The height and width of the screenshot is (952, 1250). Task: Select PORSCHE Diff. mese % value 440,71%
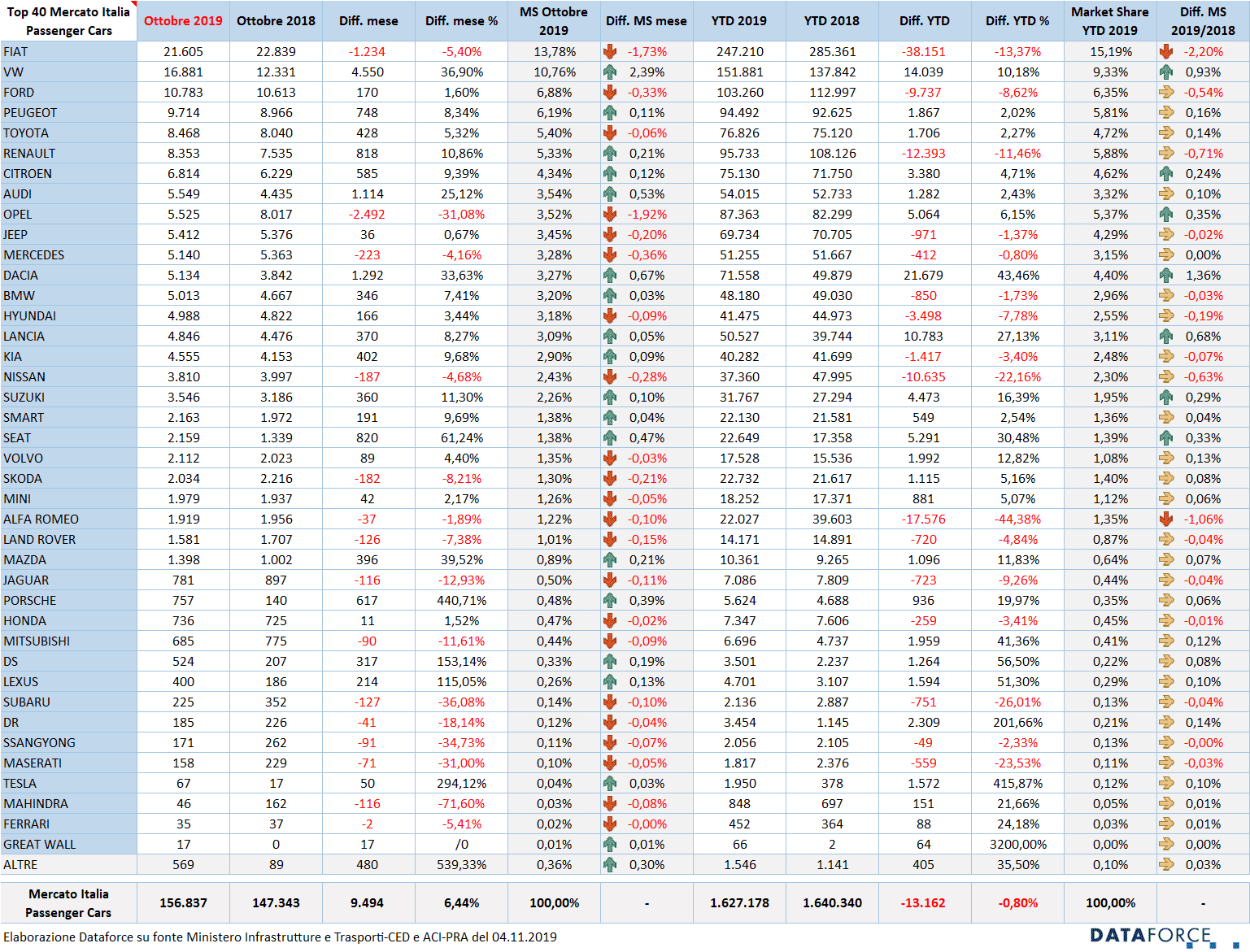pyautogui.click(x=461, y=600)
